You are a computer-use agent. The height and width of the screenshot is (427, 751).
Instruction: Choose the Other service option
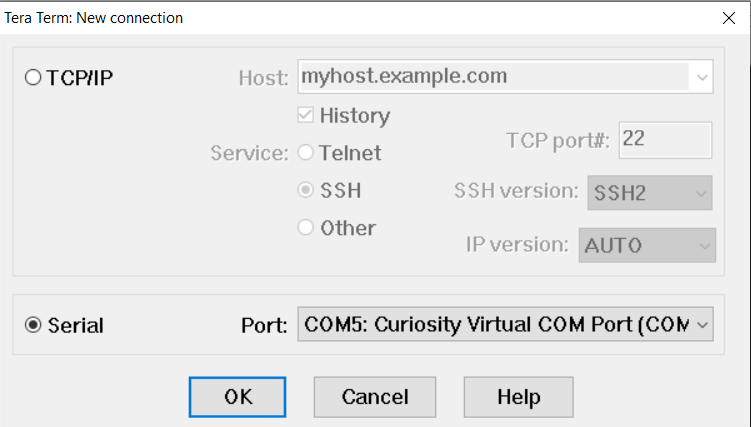pos(307,228)
